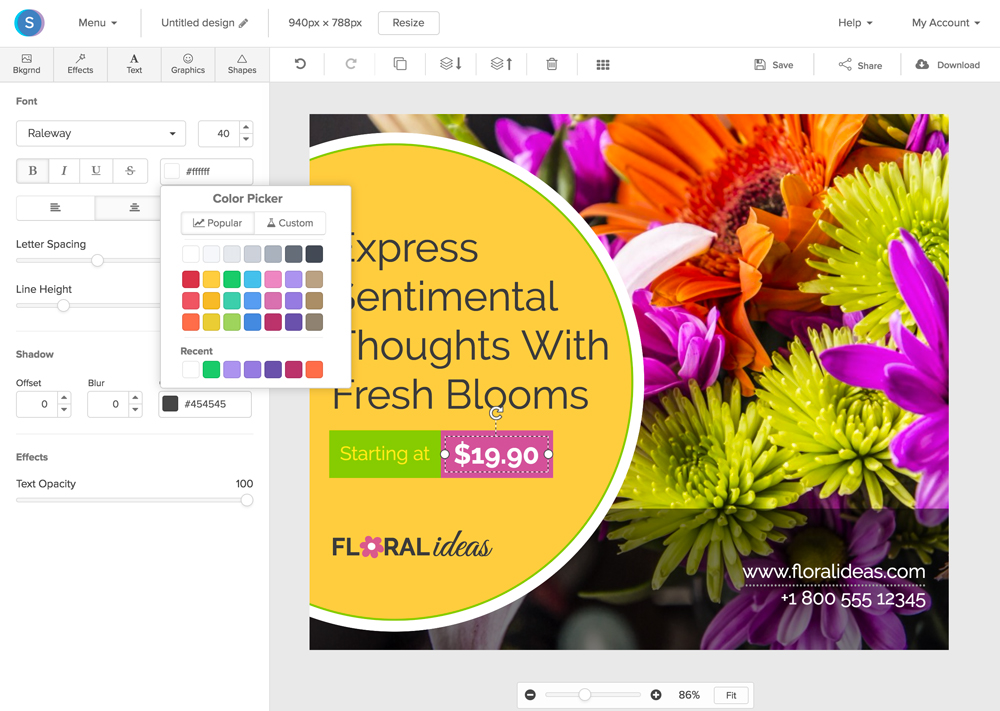Click the font size input field
1000x711 pixels.
tap(221, 133)
